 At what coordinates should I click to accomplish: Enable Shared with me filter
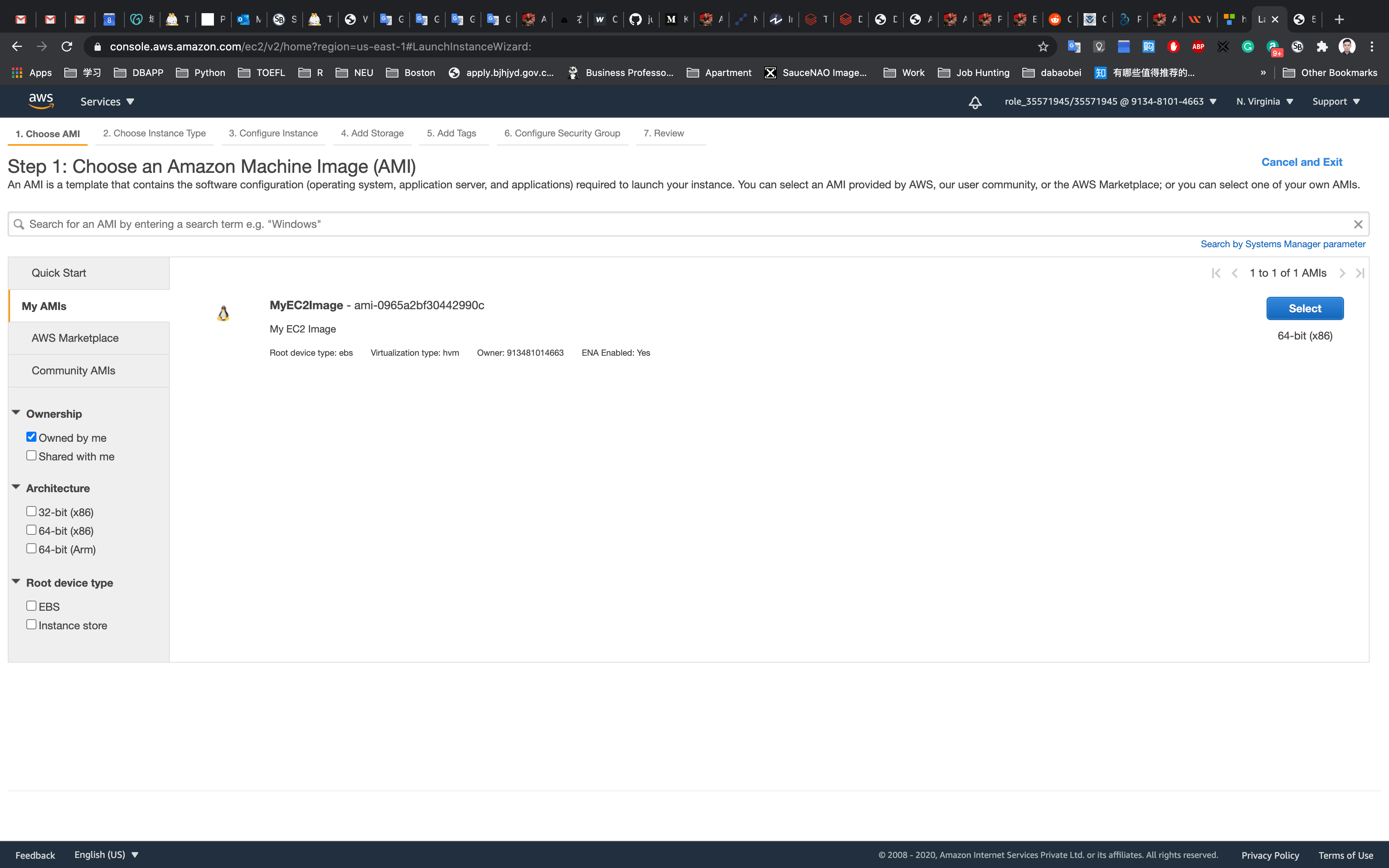(31, 456)
